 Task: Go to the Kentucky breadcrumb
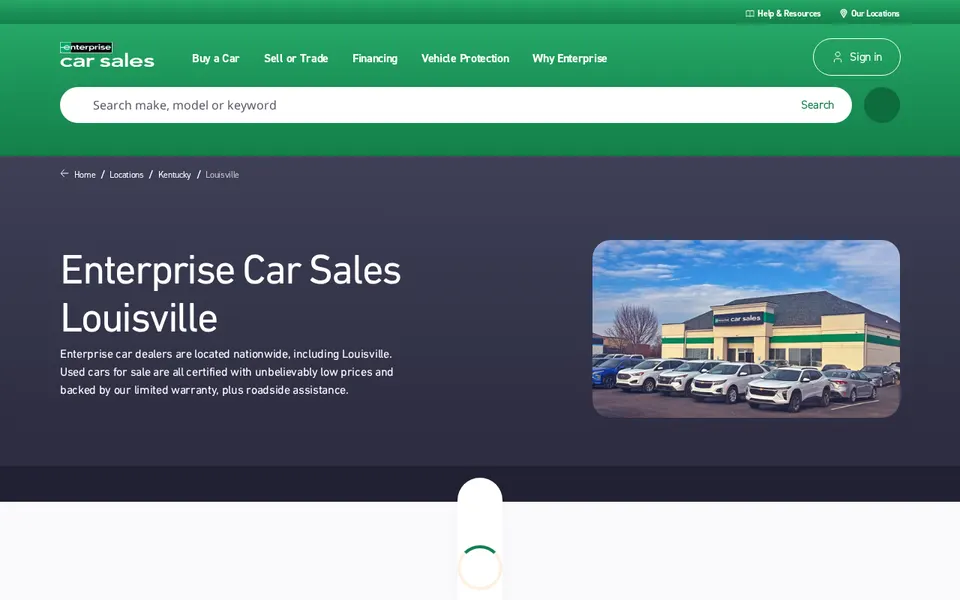[x=174, y=174]
